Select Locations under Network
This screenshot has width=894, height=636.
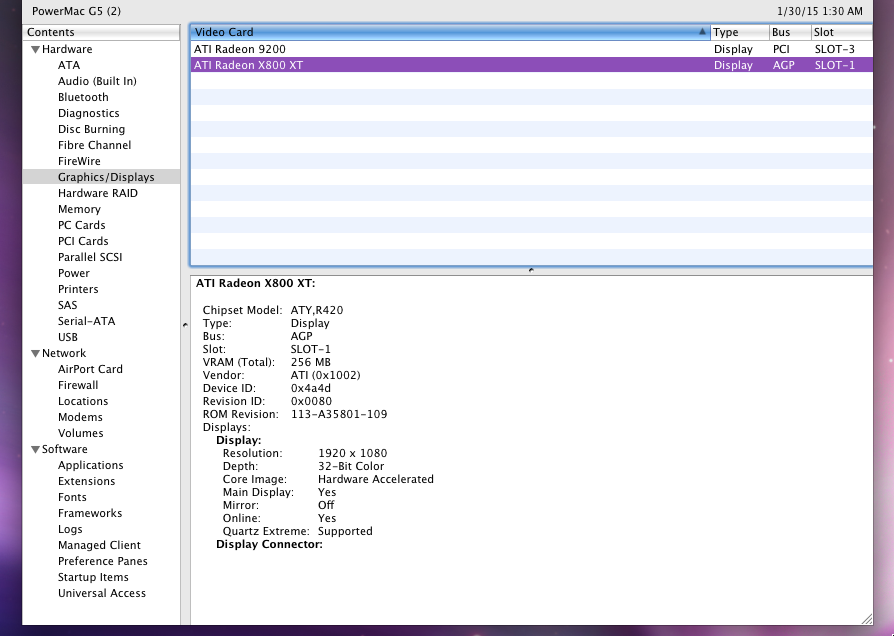click(83, 401)
